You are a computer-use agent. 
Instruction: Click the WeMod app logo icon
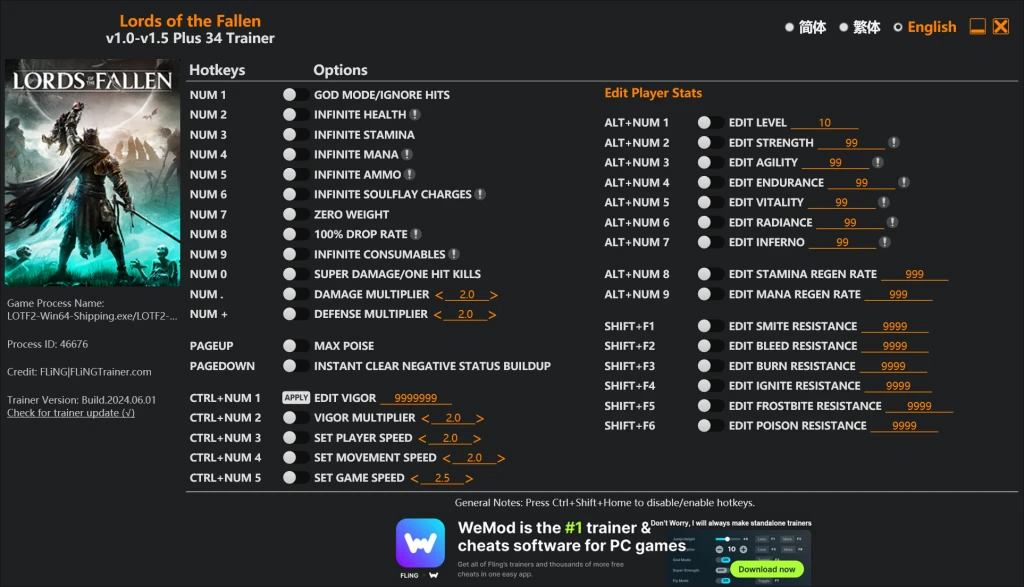pos(420,543)
